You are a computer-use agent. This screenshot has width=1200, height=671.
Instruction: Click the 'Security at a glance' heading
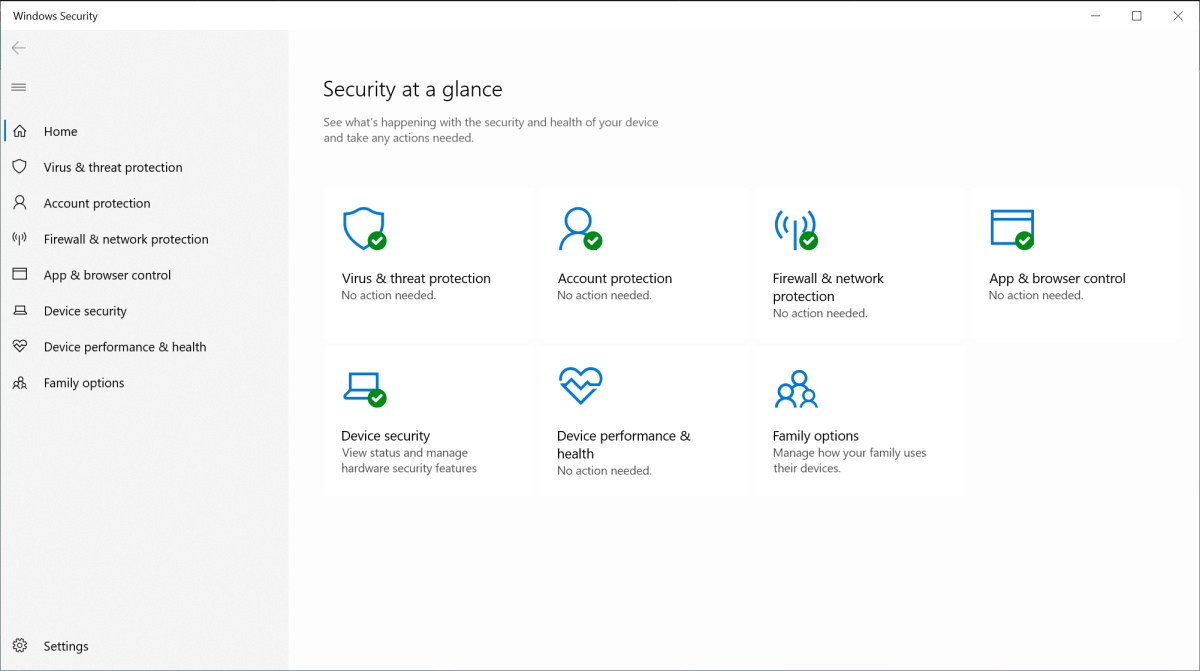point(412,89)
